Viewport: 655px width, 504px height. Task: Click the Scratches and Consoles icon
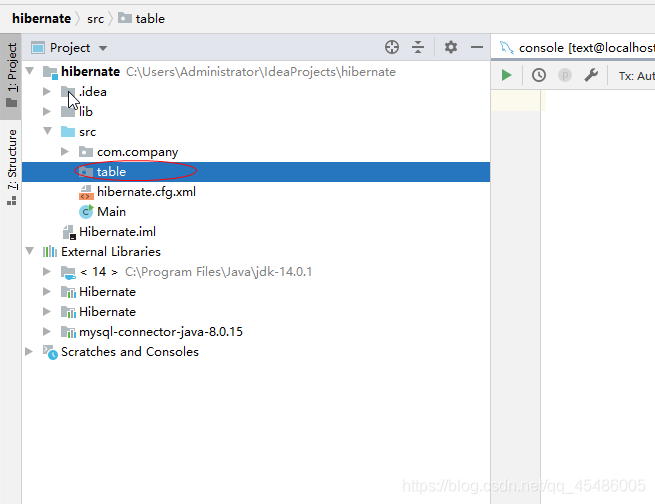[50, 352]
